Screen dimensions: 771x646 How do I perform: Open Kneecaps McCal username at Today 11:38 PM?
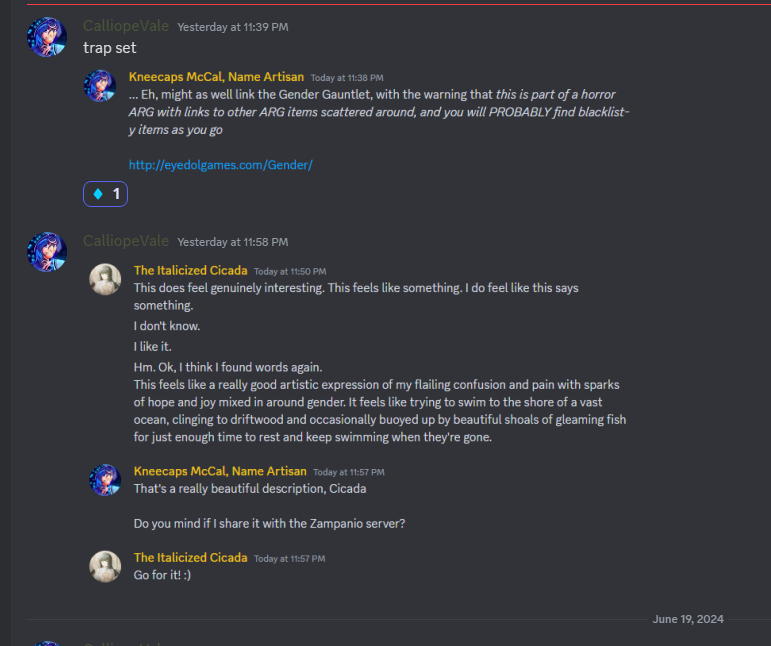216,76
